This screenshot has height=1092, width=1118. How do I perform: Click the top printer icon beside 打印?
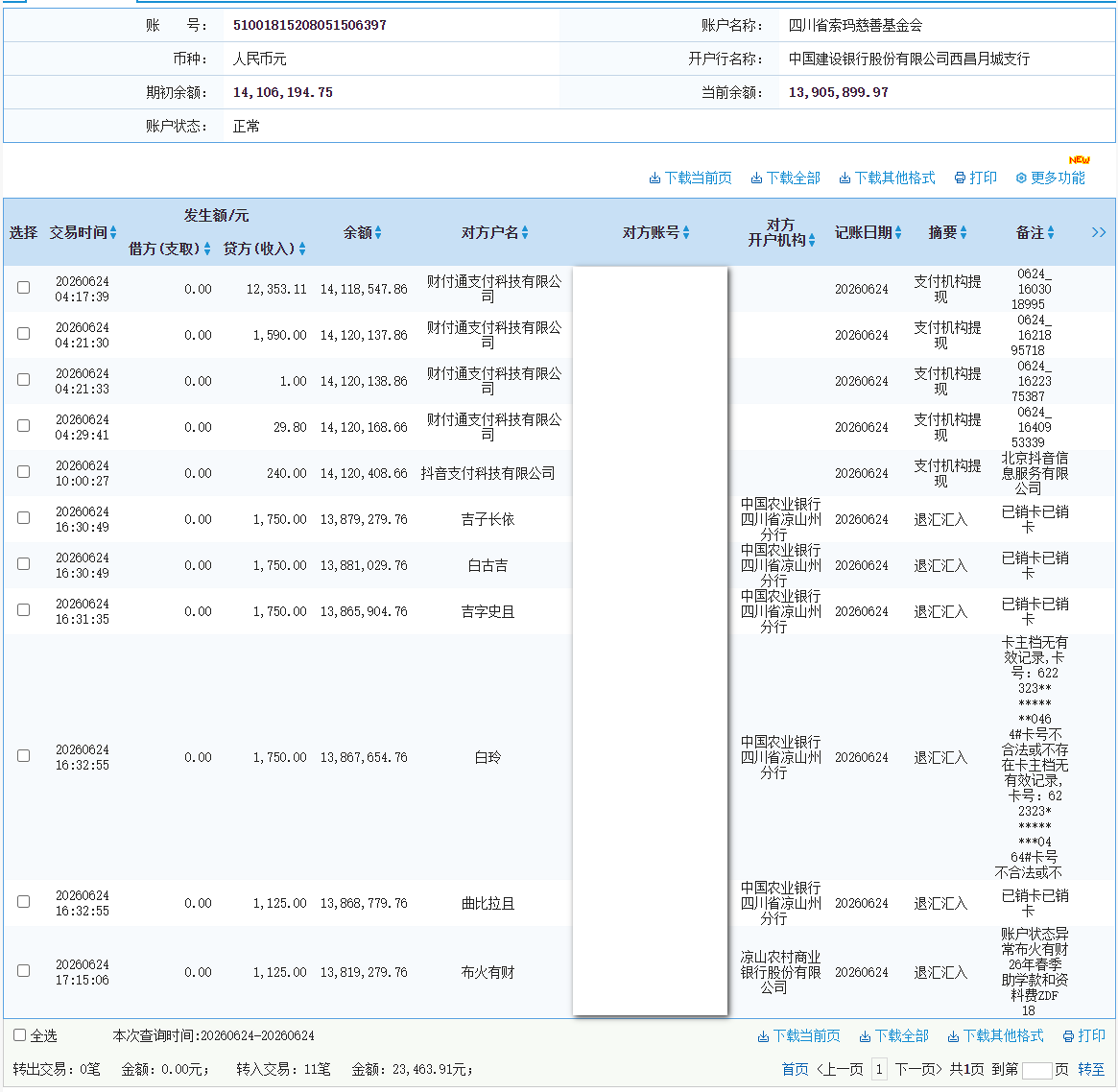coord(960,178)
